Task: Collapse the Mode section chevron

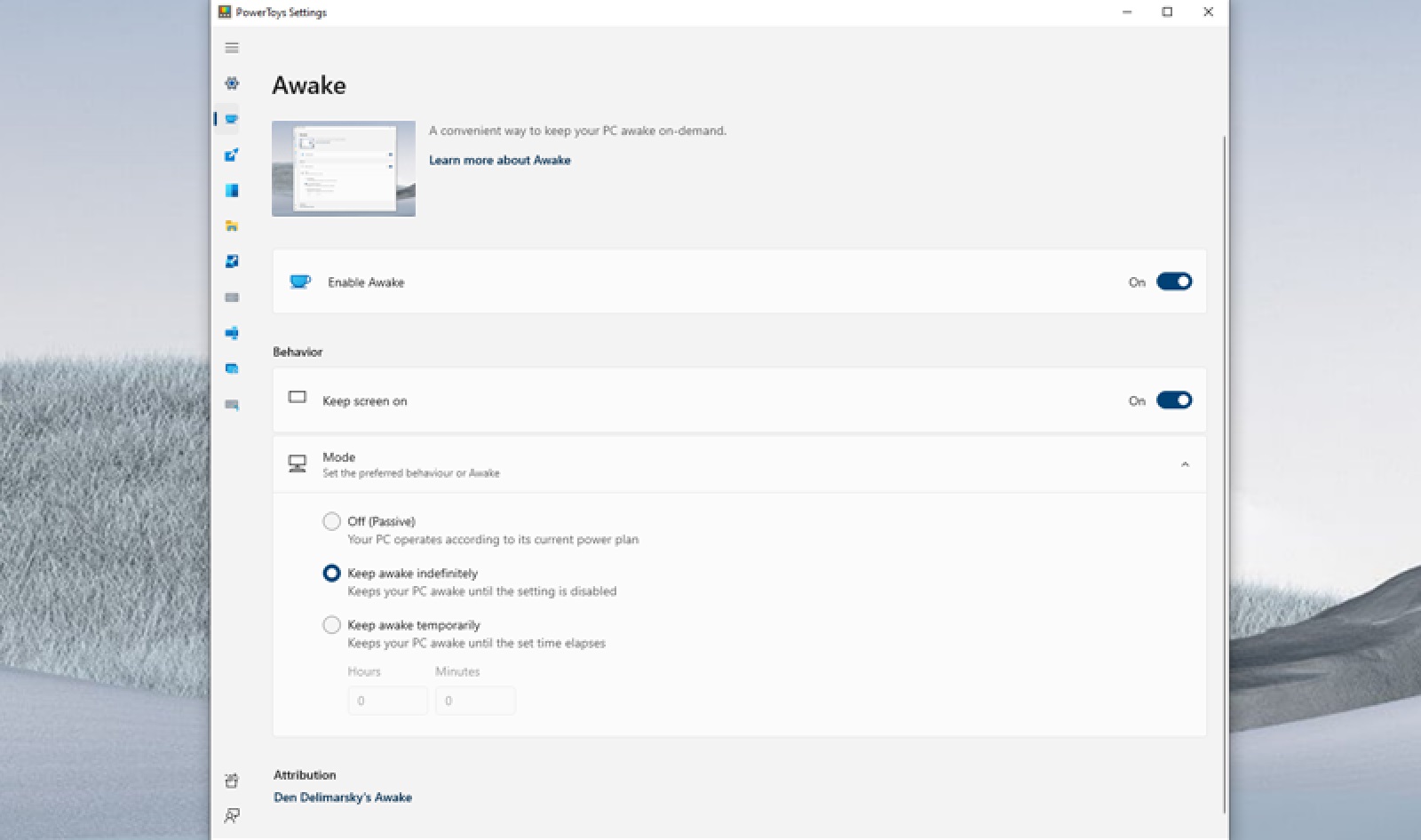Action: click(1185, 464)
